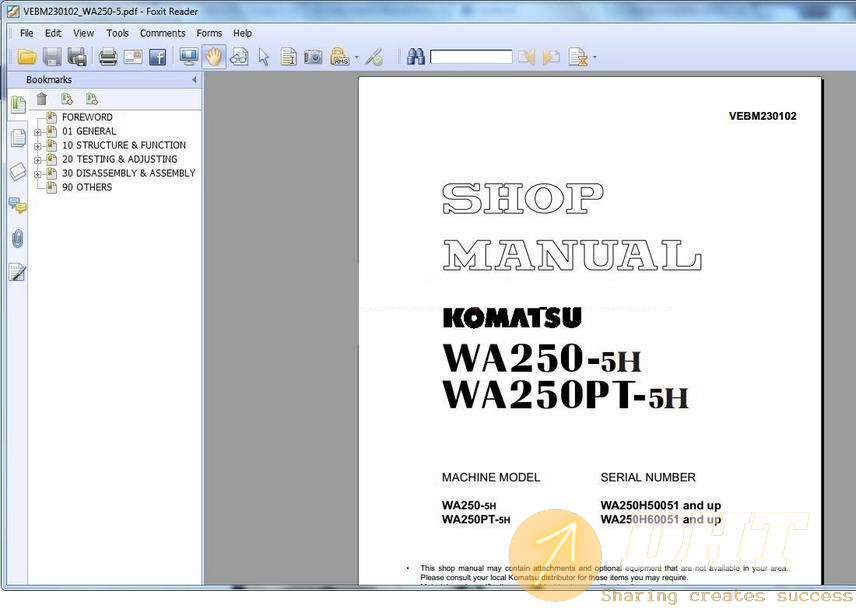
Task: Click the search options page icon
Action: [578, 57]
